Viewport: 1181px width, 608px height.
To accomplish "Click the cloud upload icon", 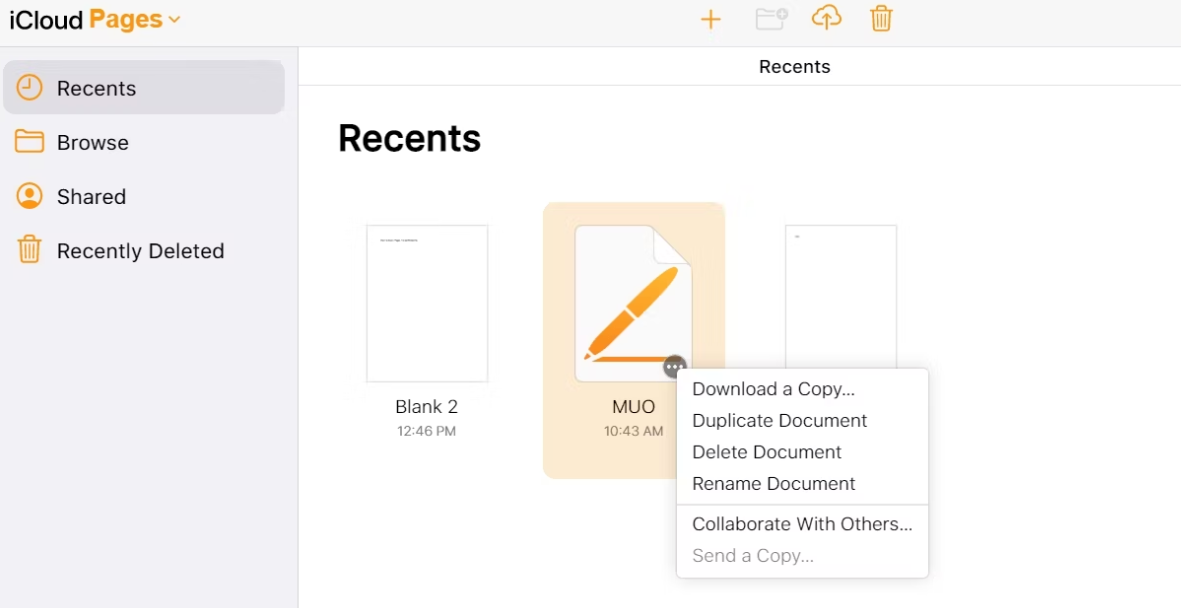I will [826, 18].
